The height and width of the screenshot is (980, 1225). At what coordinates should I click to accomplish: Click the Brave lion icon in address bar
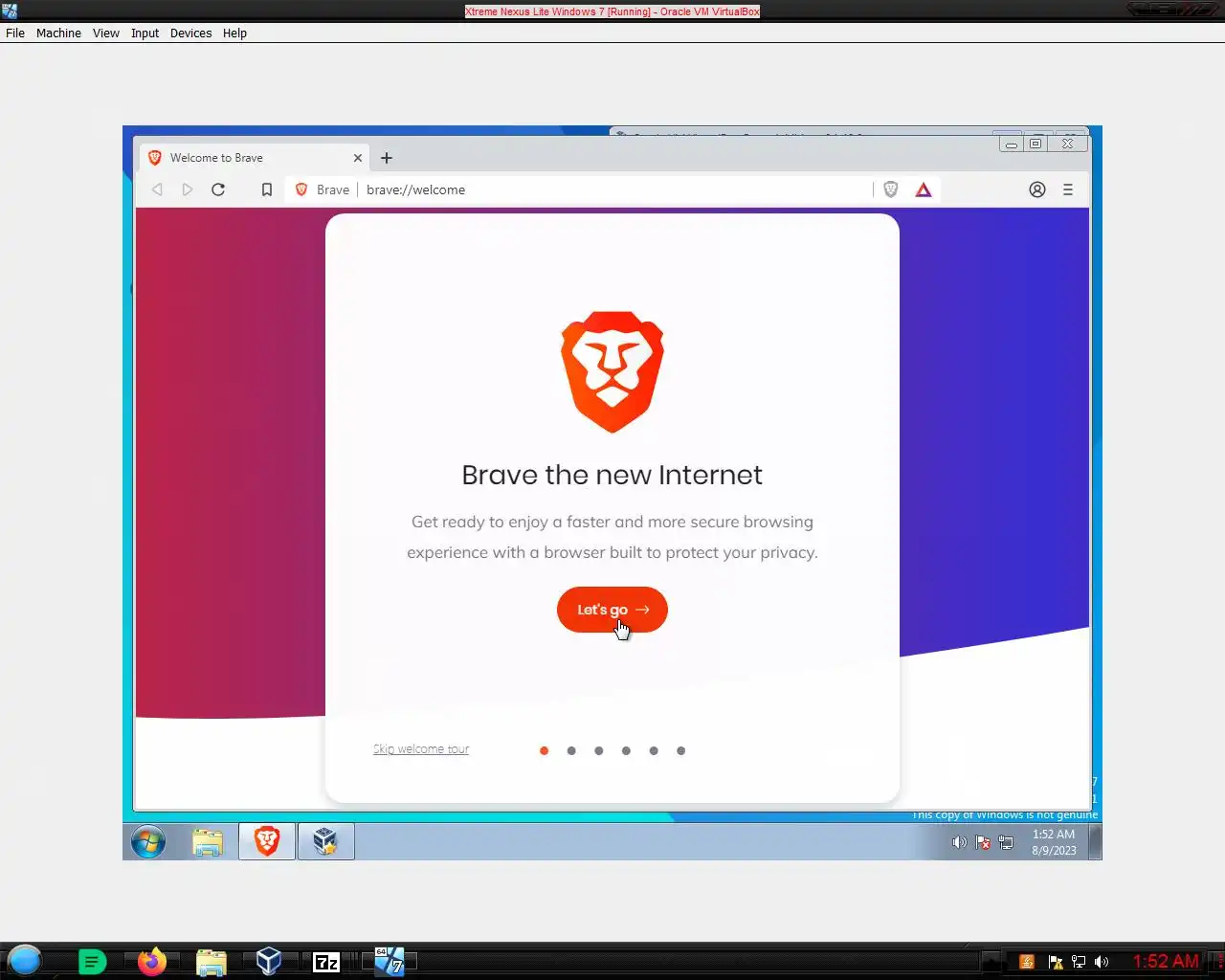[301, 189]
